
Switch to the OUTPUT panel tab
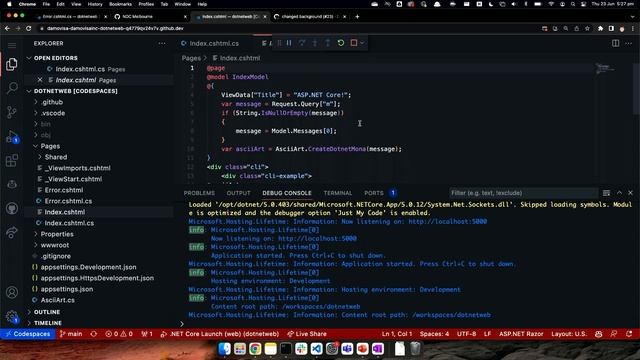(238, 193)
